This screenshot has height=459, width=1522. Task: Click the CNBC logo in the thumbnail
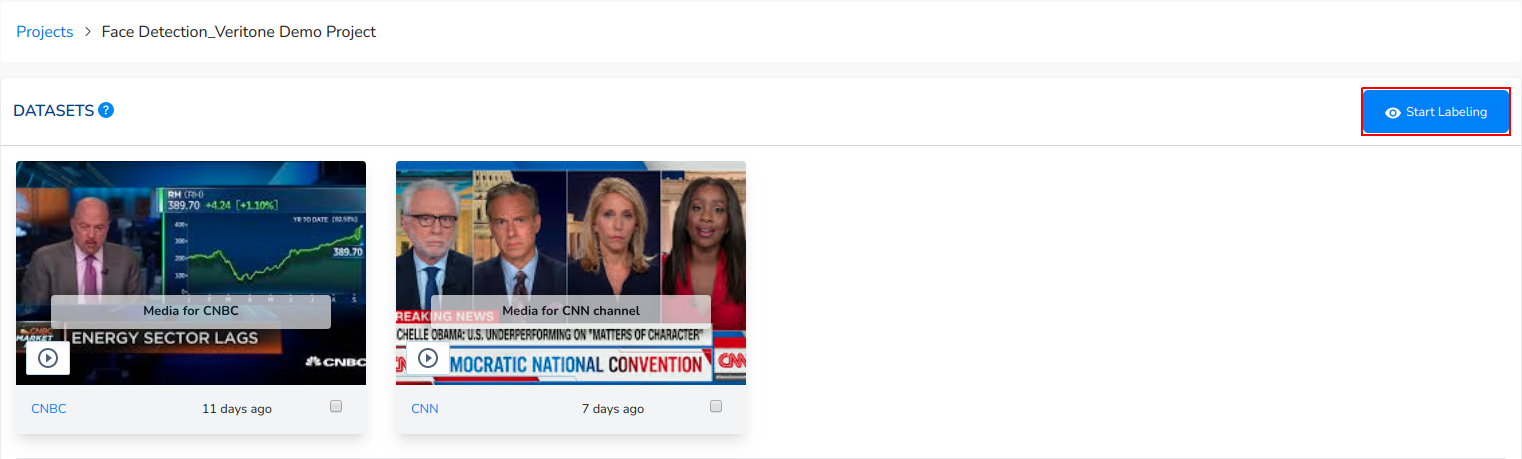[x=335, y=361]
